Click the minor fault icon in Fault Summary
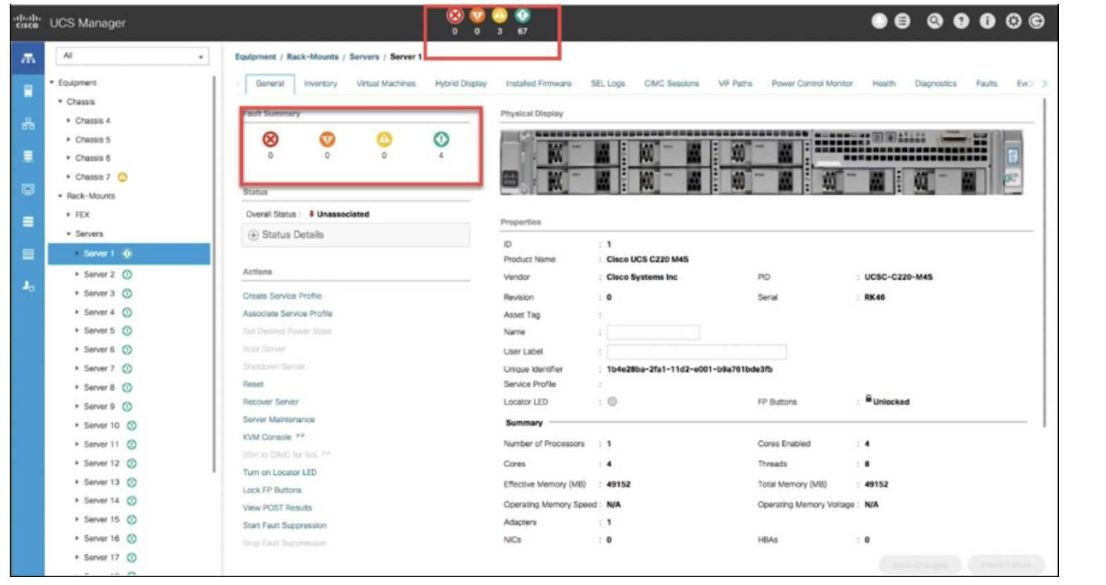The image size is (1106, 585). tap(384, 139)
